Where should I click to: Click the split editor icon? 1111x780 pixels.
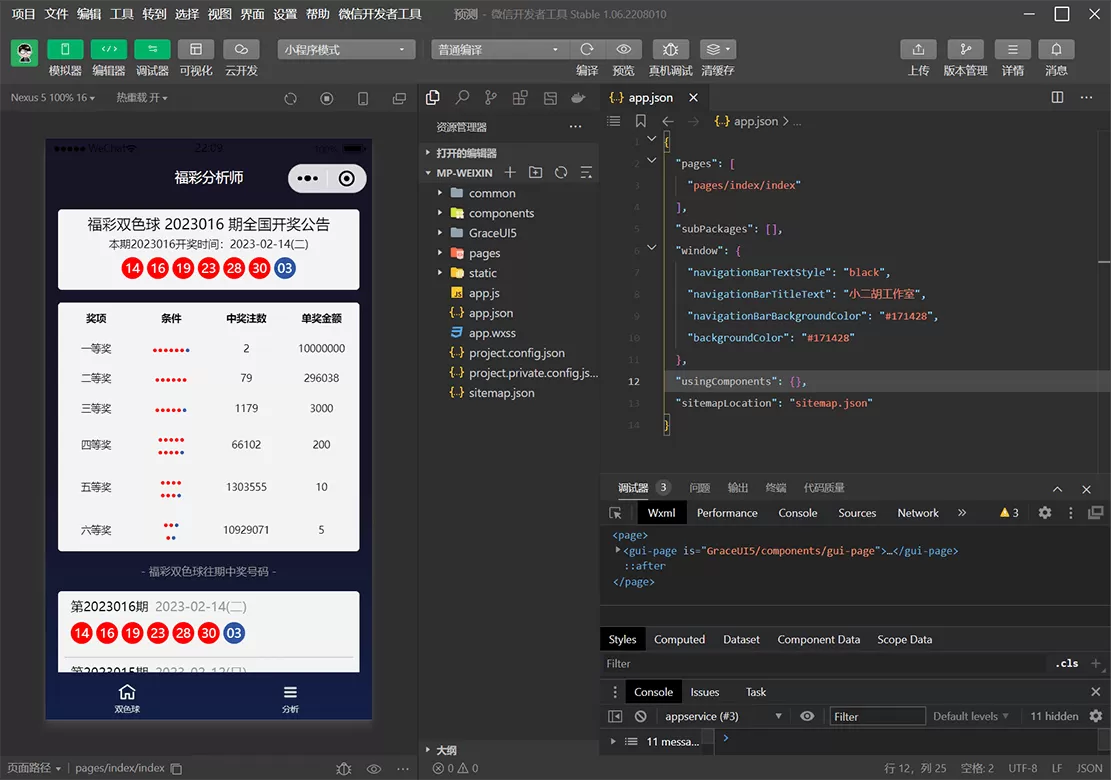click(1057, 98)
